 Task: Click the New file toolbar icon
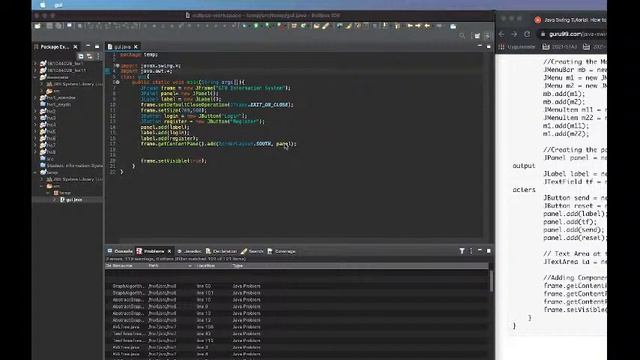tap(38, 26)
